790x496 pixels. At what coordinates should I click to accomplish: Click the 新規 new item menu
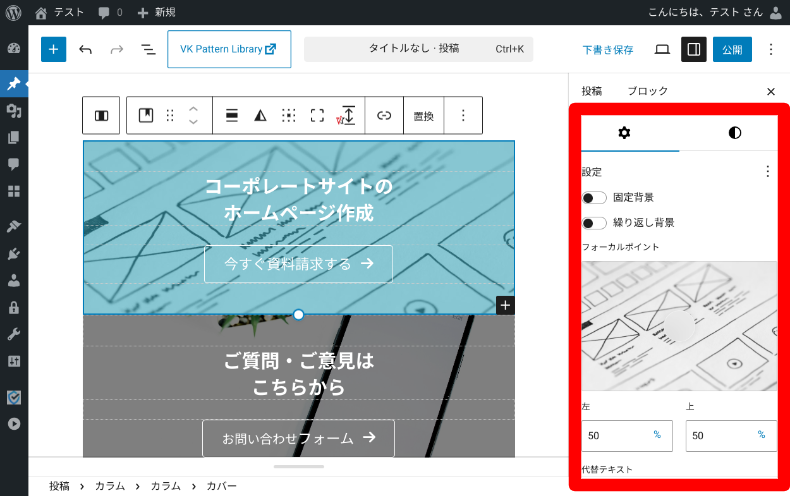(x=156, y=13)
